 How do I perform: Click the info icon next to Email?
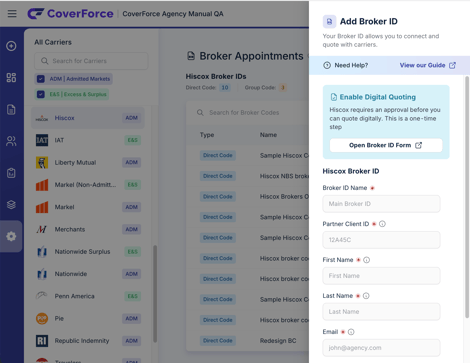pyautogui.click(x=351, y=332)
